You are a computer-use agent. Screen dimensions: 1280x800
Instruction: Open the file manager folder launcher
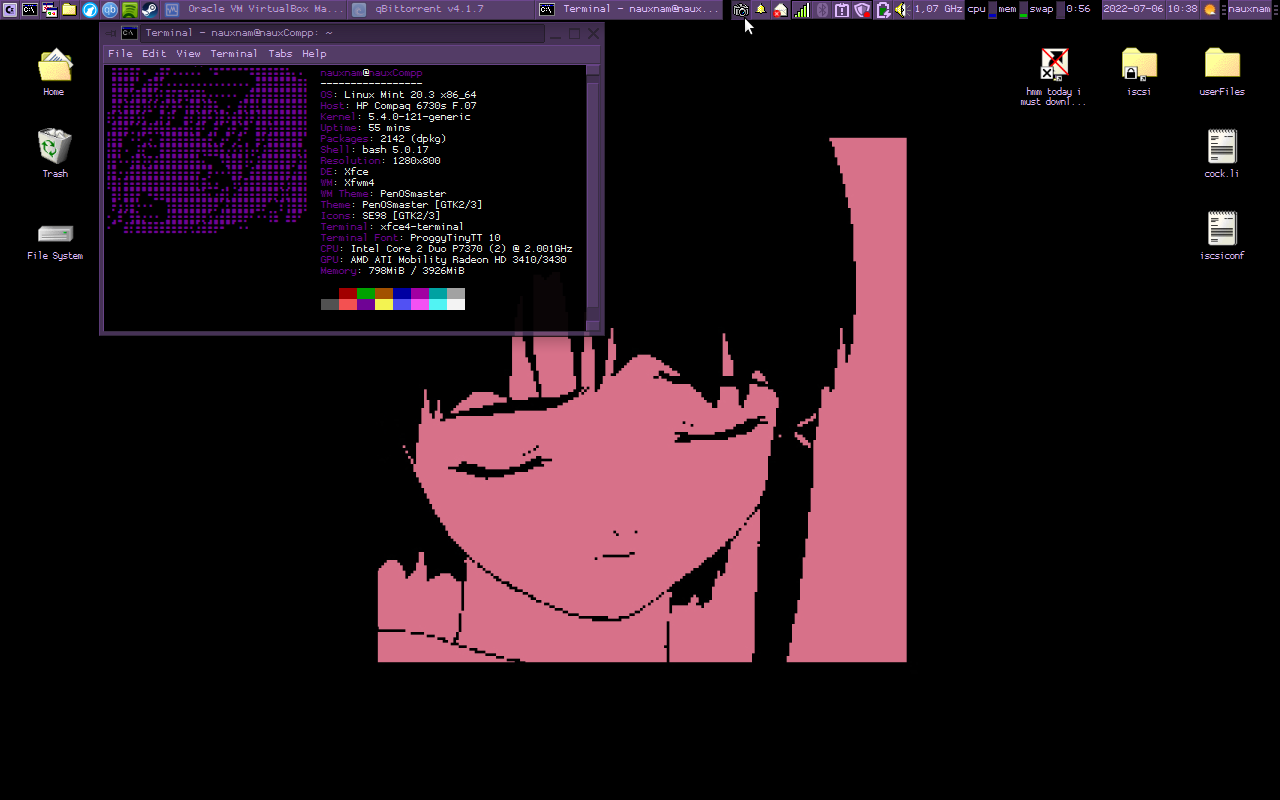pos(69,9)
